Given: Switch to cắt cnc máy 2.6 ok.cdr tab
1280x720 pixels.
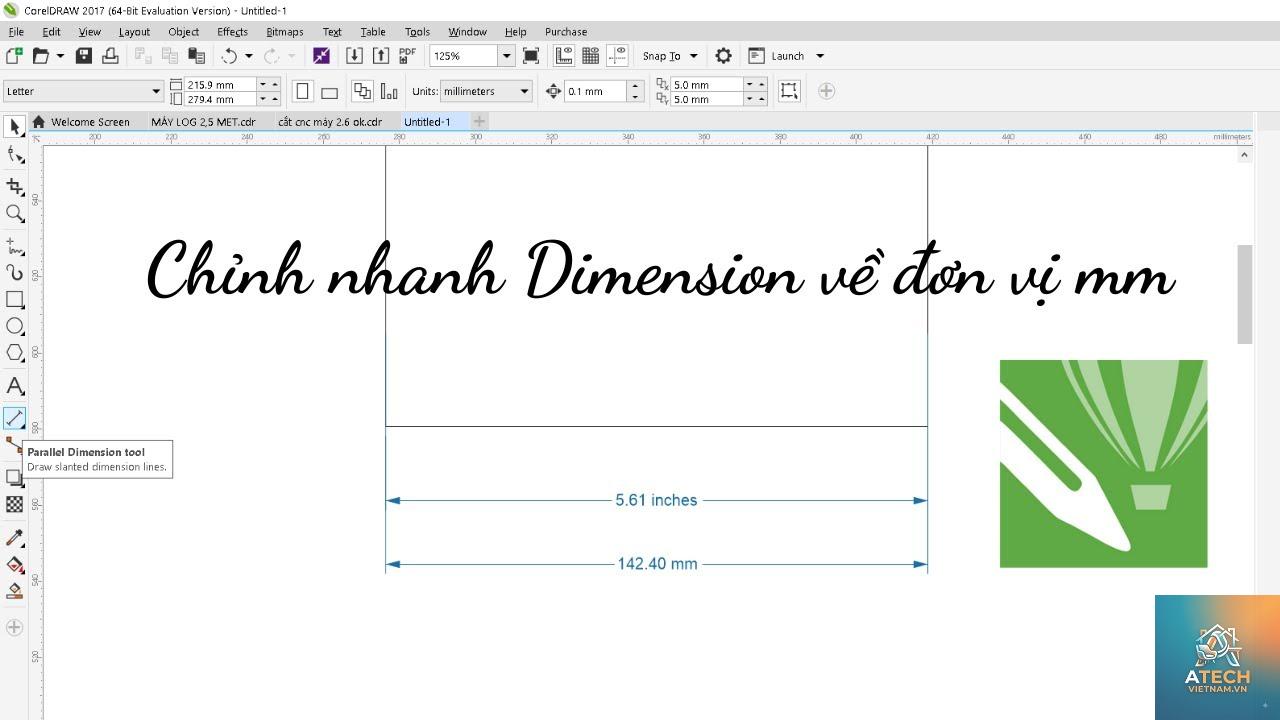Looking at the screenshot, I should click(x=330, y=122).
